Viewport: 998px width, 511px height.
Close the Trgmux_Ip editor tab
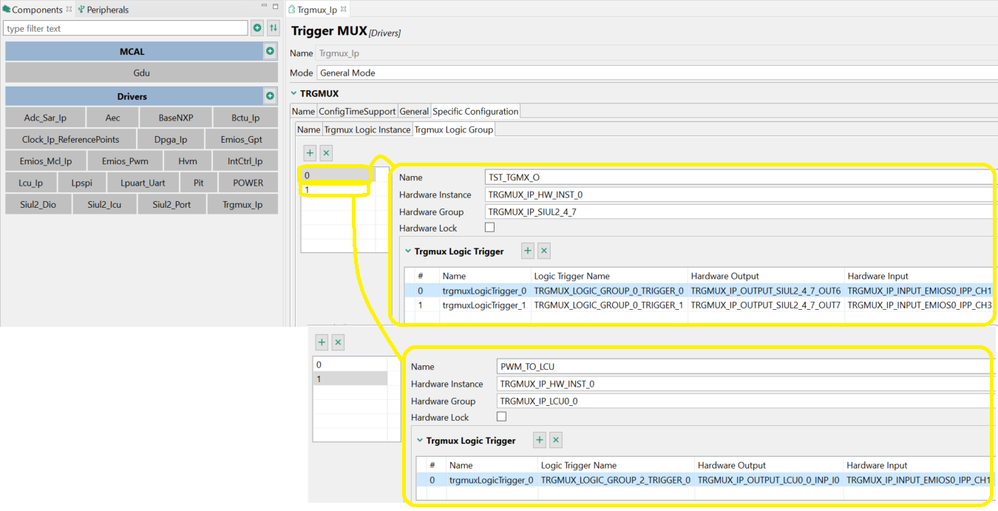pyautogui.click(x=343, y=9)
